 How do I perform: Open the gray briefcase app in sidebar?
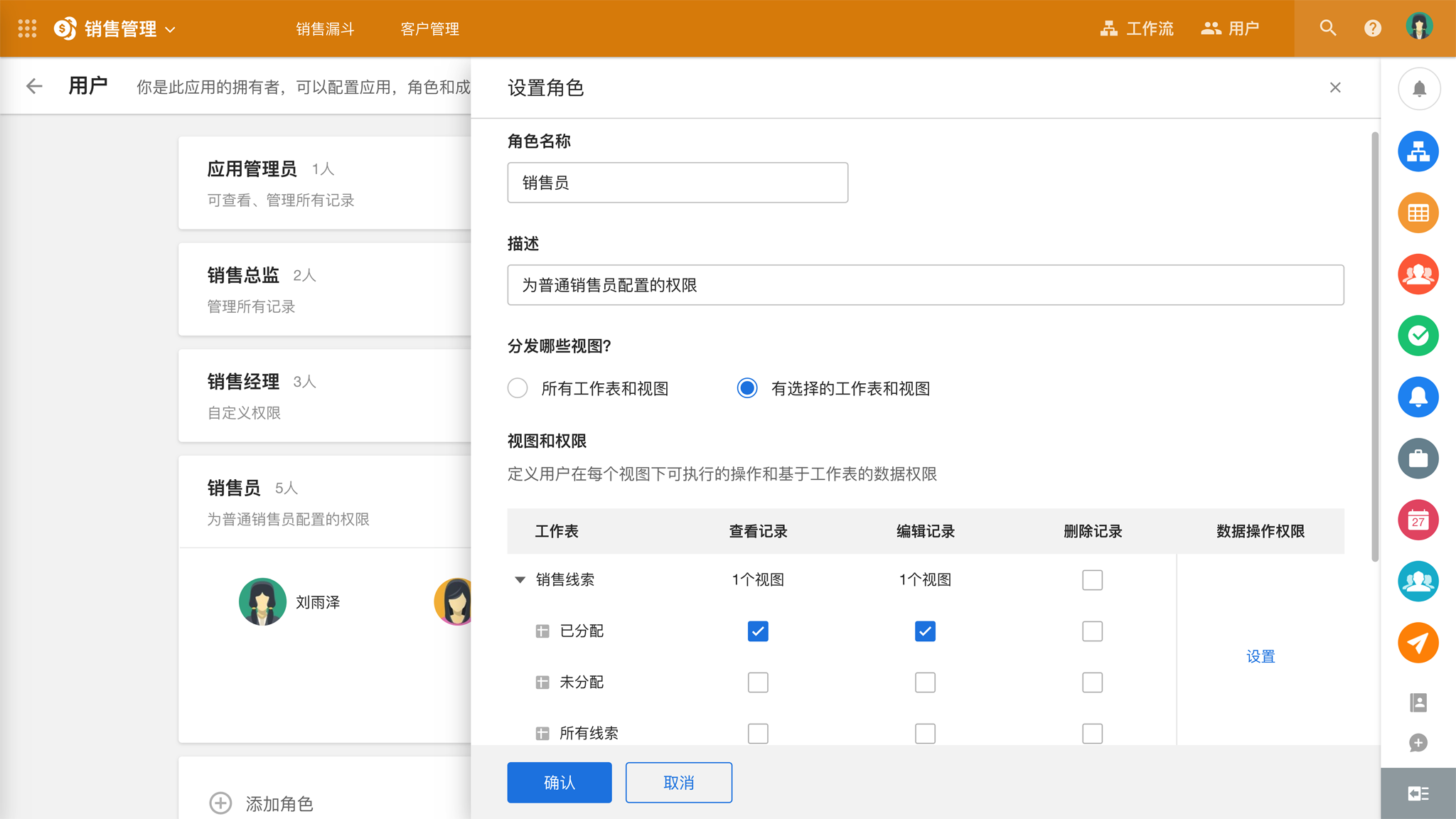coord(1418,459)
